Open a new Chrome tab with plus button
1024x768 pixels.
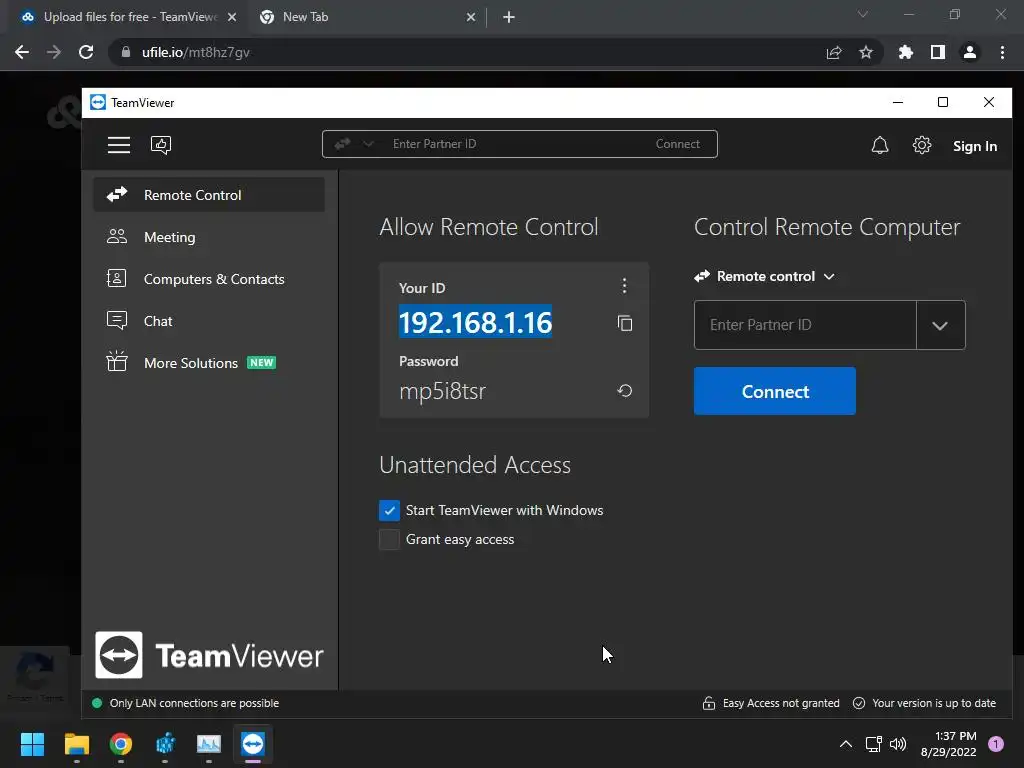509,17
